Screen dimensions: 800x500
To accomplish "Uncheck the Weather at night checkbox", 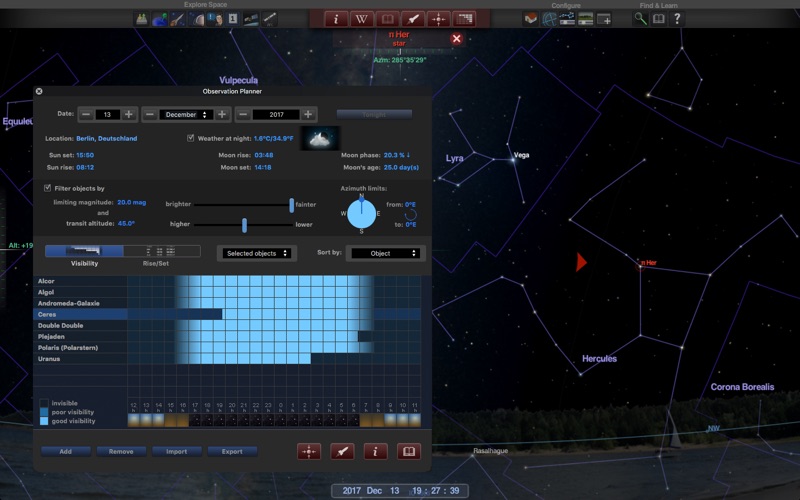I will (x=191, y=138).
